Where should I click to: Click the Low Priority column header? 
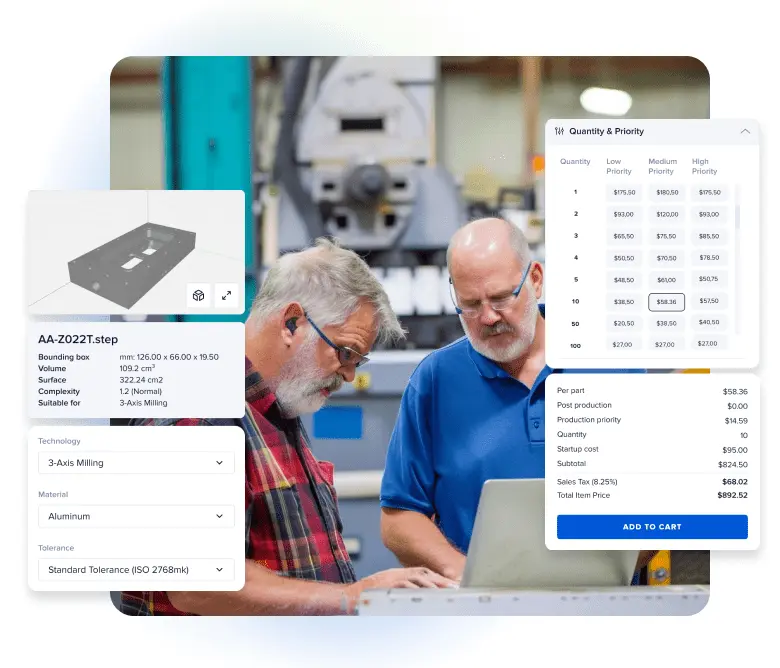point(618,166)
